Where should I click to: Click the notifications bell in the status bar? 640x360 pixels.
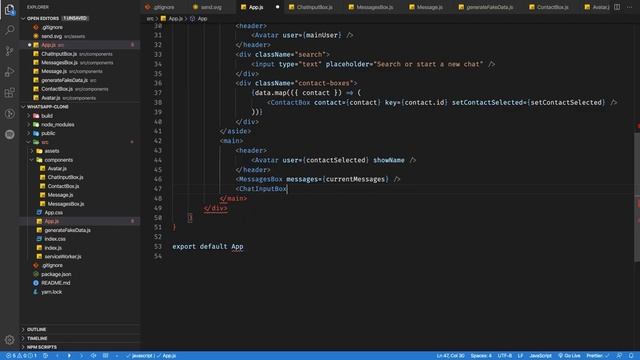click(631, 356)
